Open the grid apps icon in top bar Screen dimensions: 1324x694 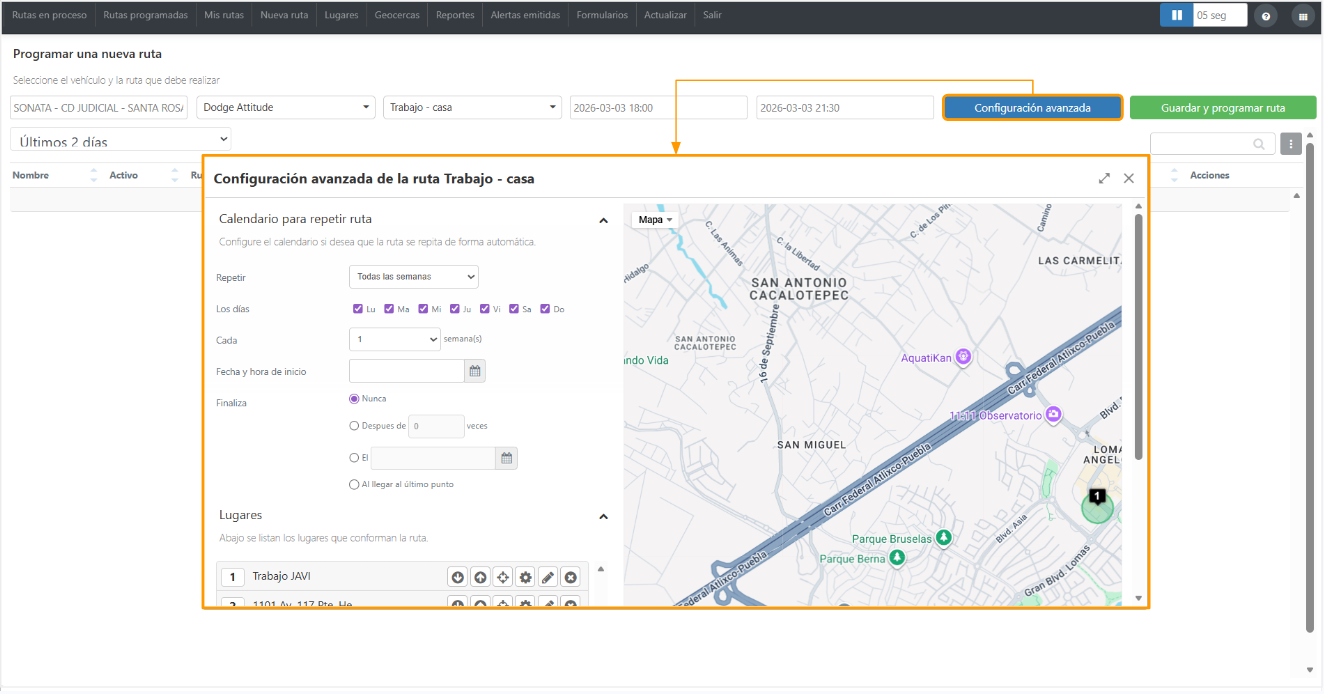pos(1303,16)
